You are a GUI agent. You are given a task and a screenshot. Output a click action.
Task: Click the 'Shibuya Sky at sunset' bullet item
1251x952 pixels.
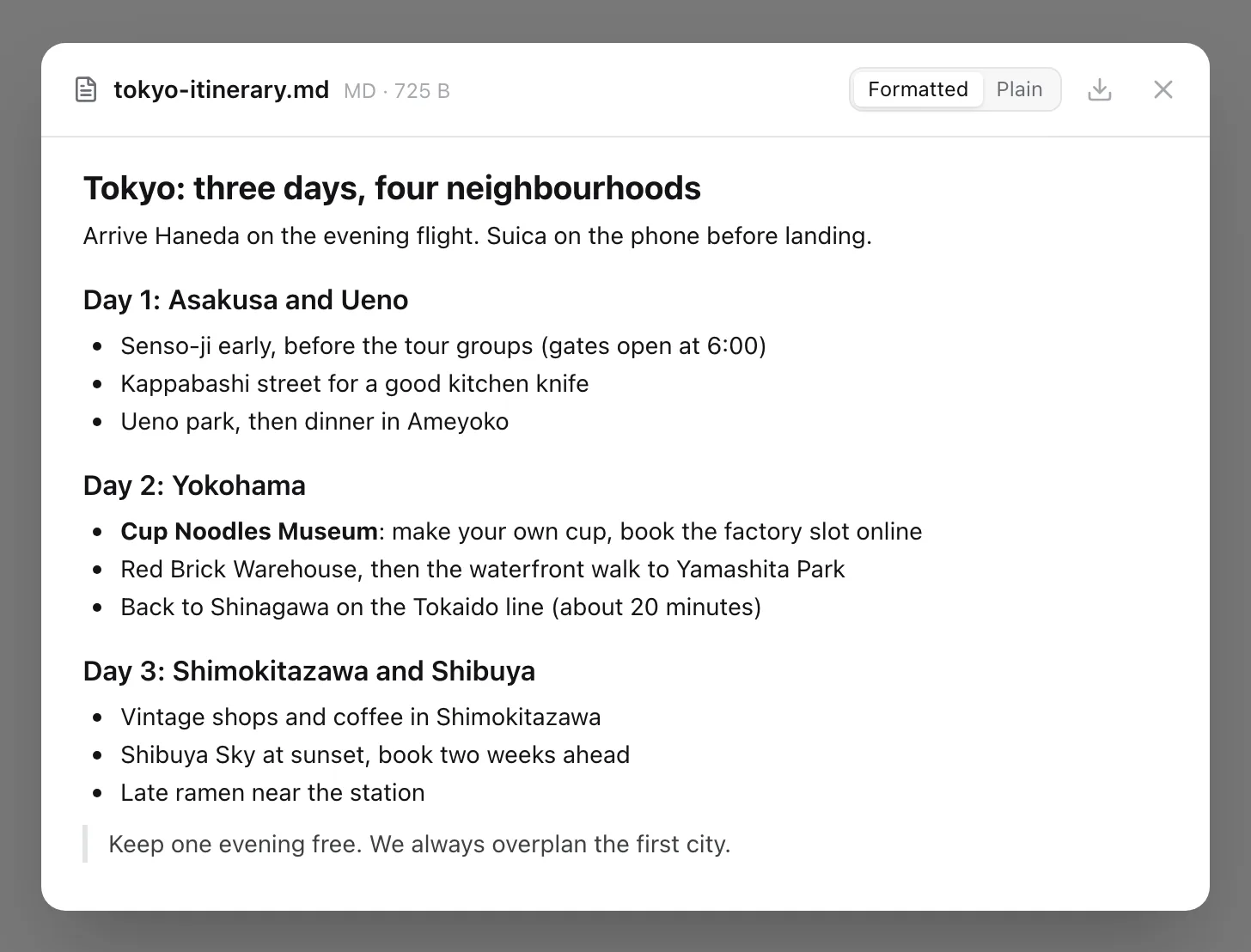pyautogui.click(x=375, y=754)
